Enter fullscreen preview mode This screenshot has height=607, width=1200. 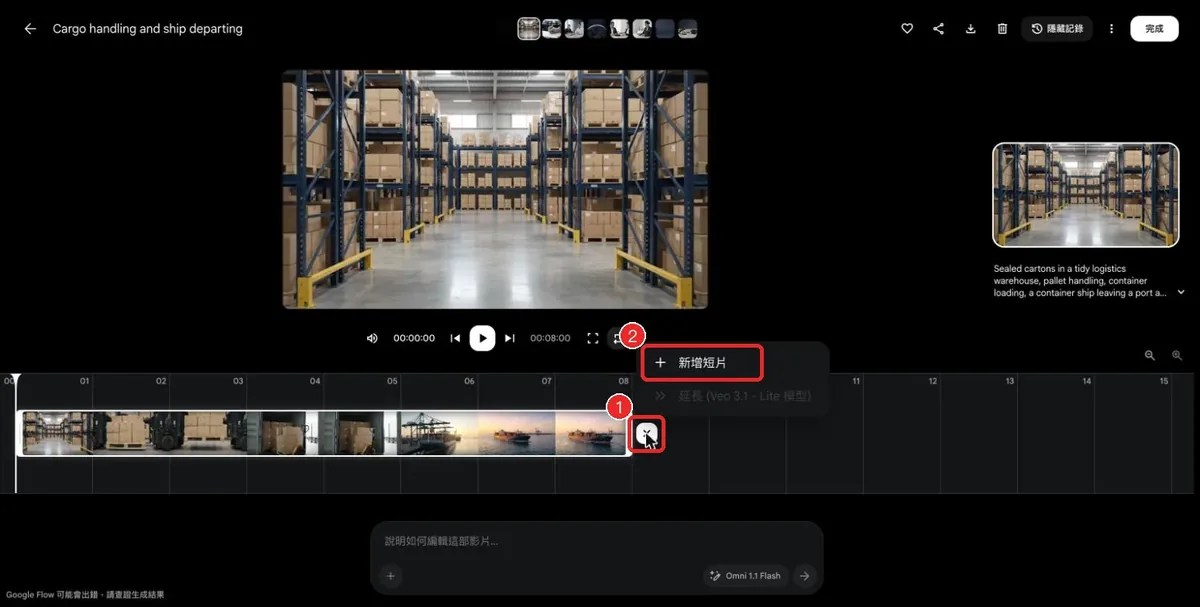pyautogui.click(x=592, y=338)
